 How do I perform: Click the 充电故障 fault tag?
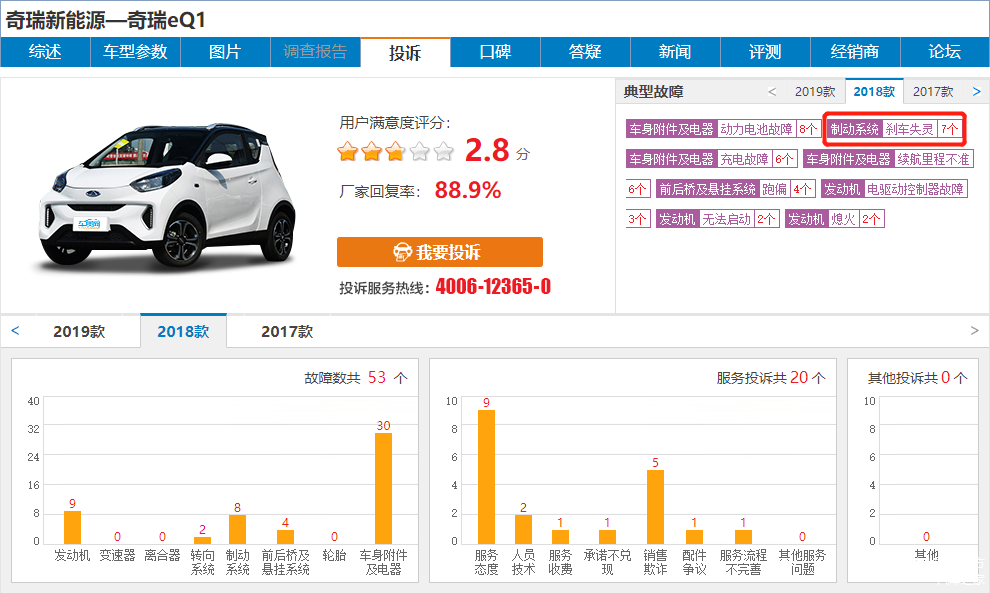[745, 159]
